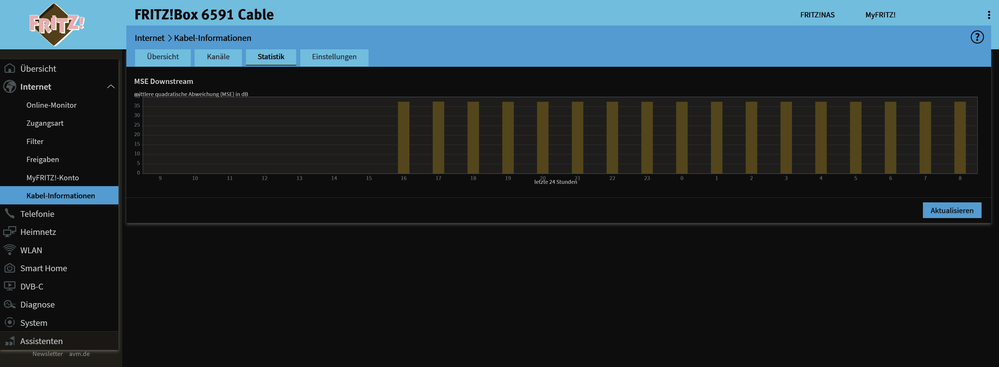Click the System icon
This screenshot has height=367, width=999.
[10, 322]
